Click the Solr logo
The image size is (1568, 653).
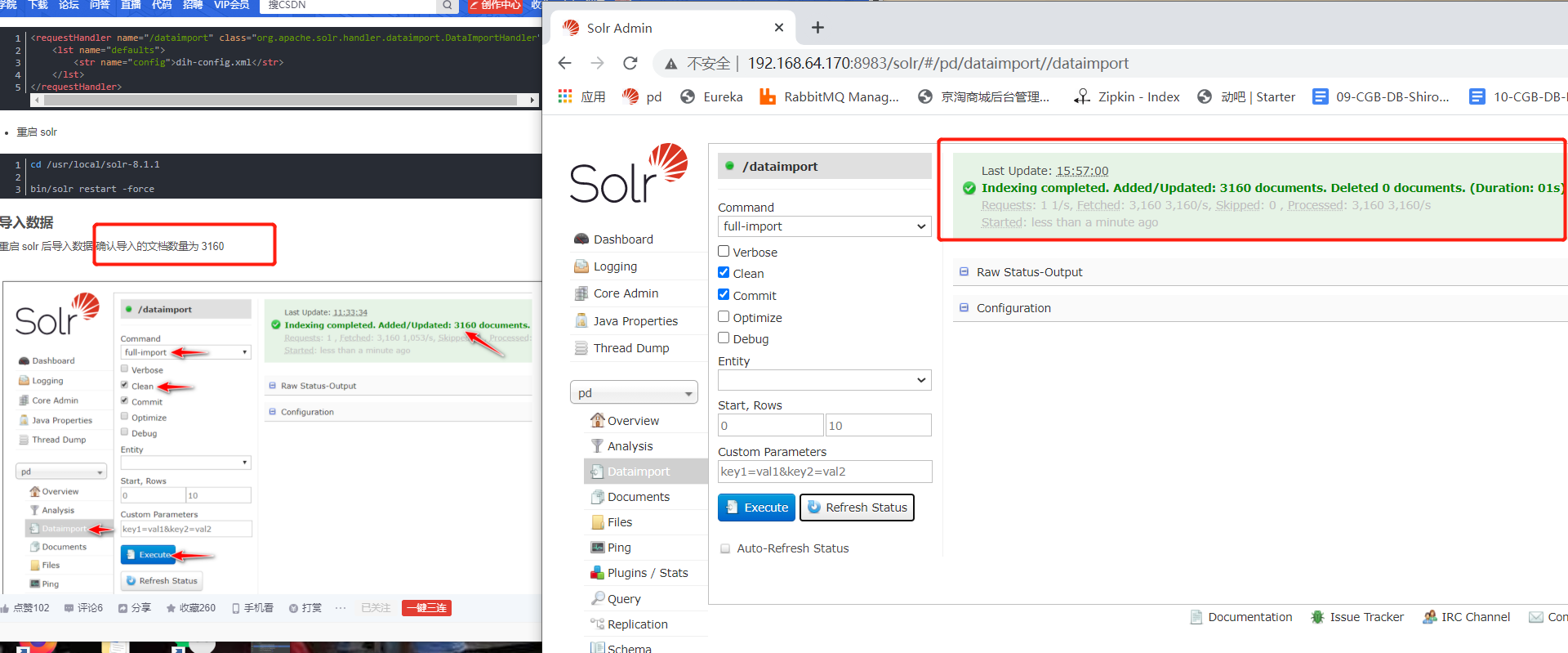pyautogui.click(x=629, y=173)
